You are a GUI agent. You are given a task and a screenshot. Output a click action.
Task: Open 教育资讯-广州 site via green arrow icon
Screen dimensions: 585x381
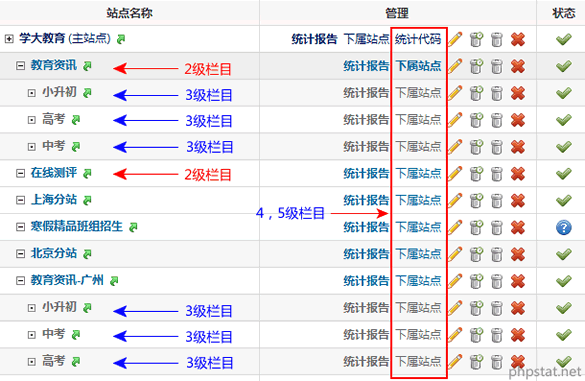[x=114, y=281]
